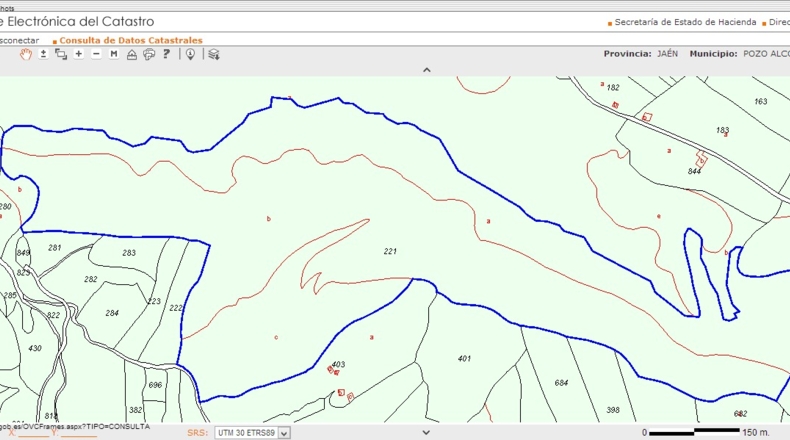Collapse the top header panel chevron
The image size is (790, 440).
[427, 70]
